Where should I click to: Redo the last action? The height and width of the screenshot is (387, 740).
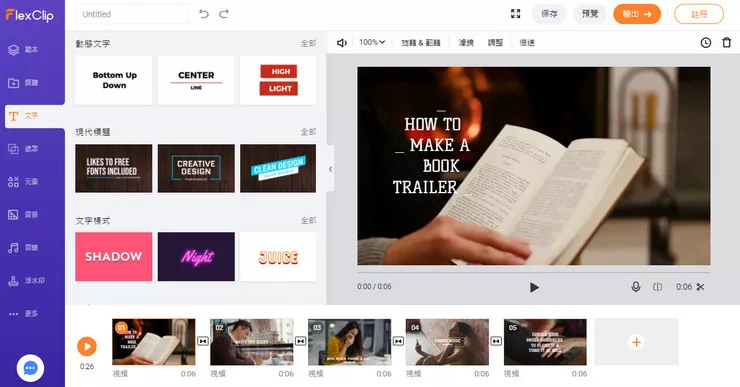pos(224,14)
